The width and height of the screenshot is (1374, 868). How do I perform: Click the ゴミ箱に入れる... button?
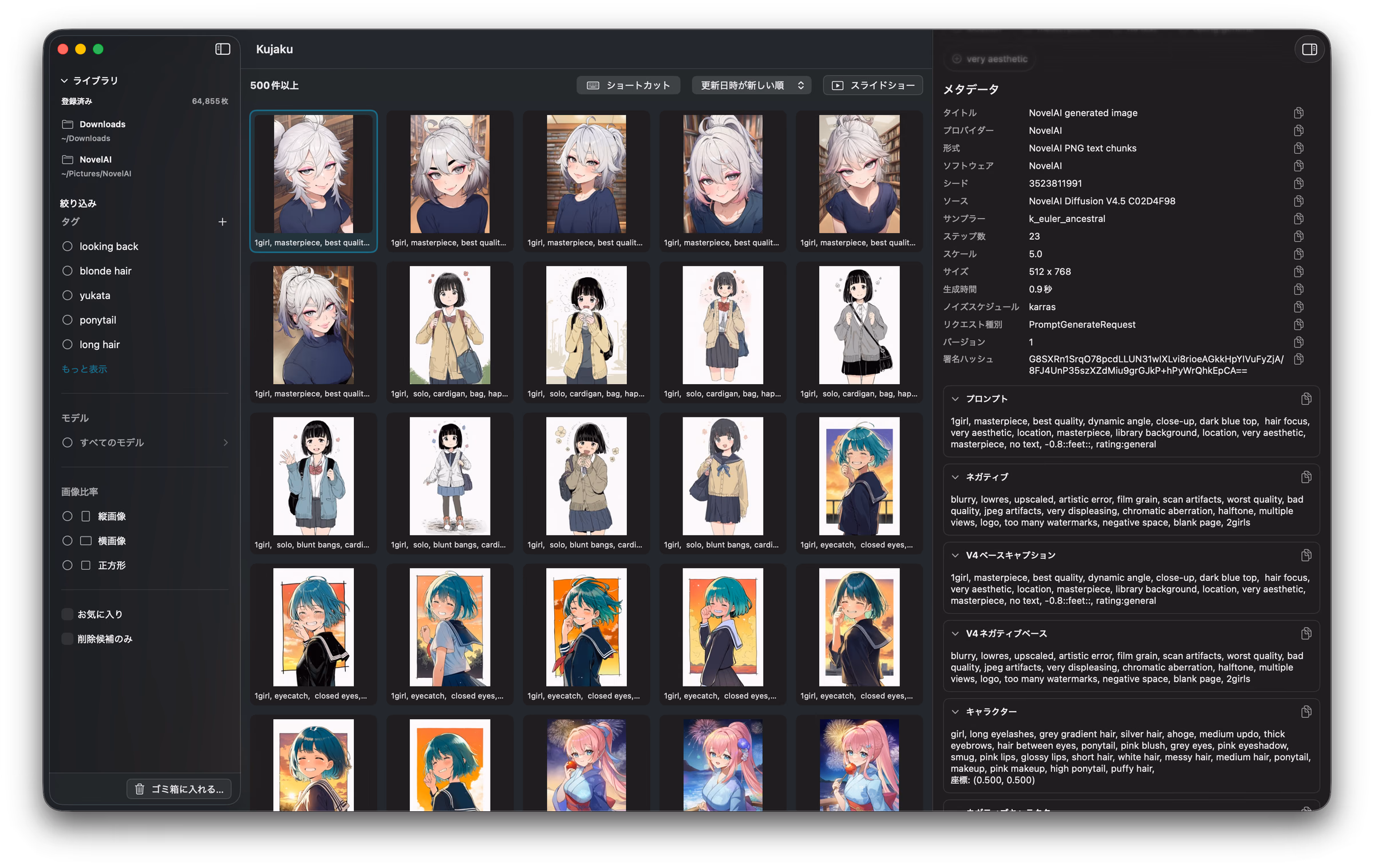click(179, 789)
